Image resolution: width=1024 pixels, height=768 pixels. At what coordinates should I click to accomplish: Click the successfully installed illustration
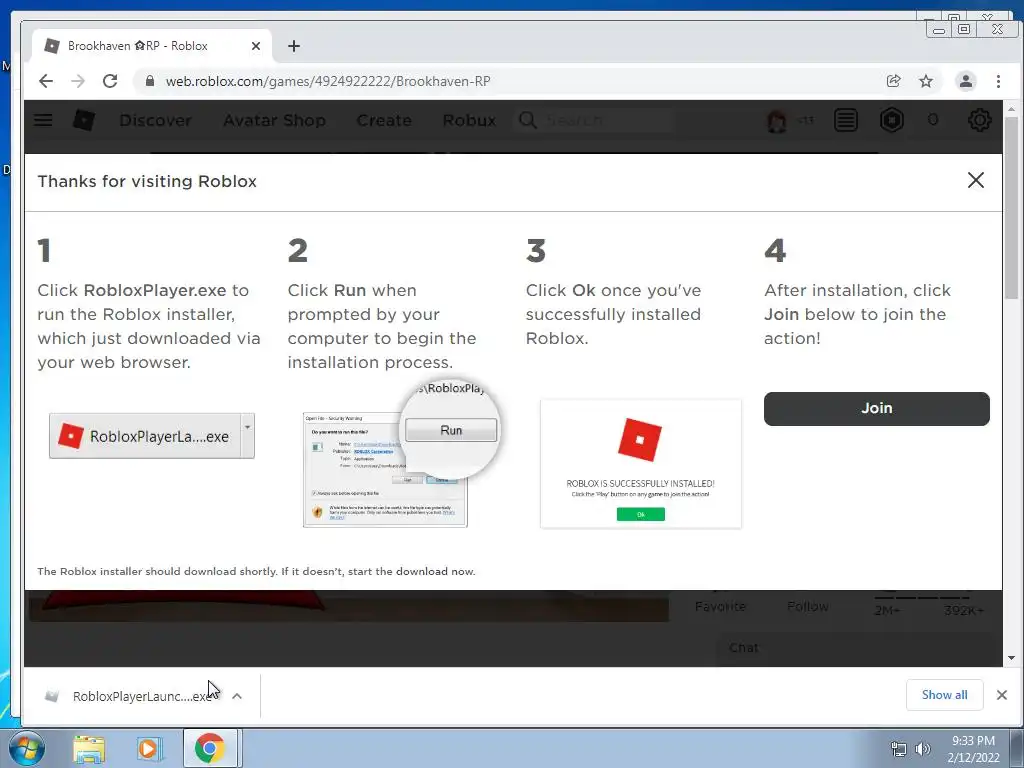click(641, 464)
